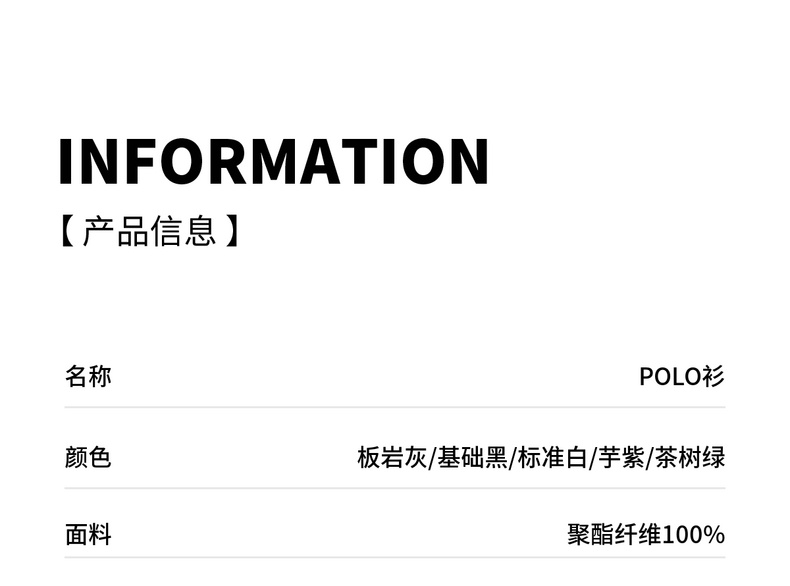Click the 聚酯纤维 fabric text
Screen dimensions: 790x586
pos(614,535)
